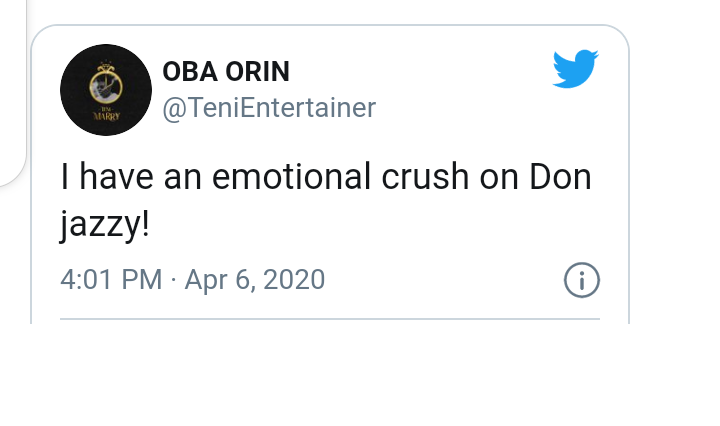Open OBA ORIN's round profile avatar
Image resolution: width=720 pixels, height=426 pixels.
[106, 90]
